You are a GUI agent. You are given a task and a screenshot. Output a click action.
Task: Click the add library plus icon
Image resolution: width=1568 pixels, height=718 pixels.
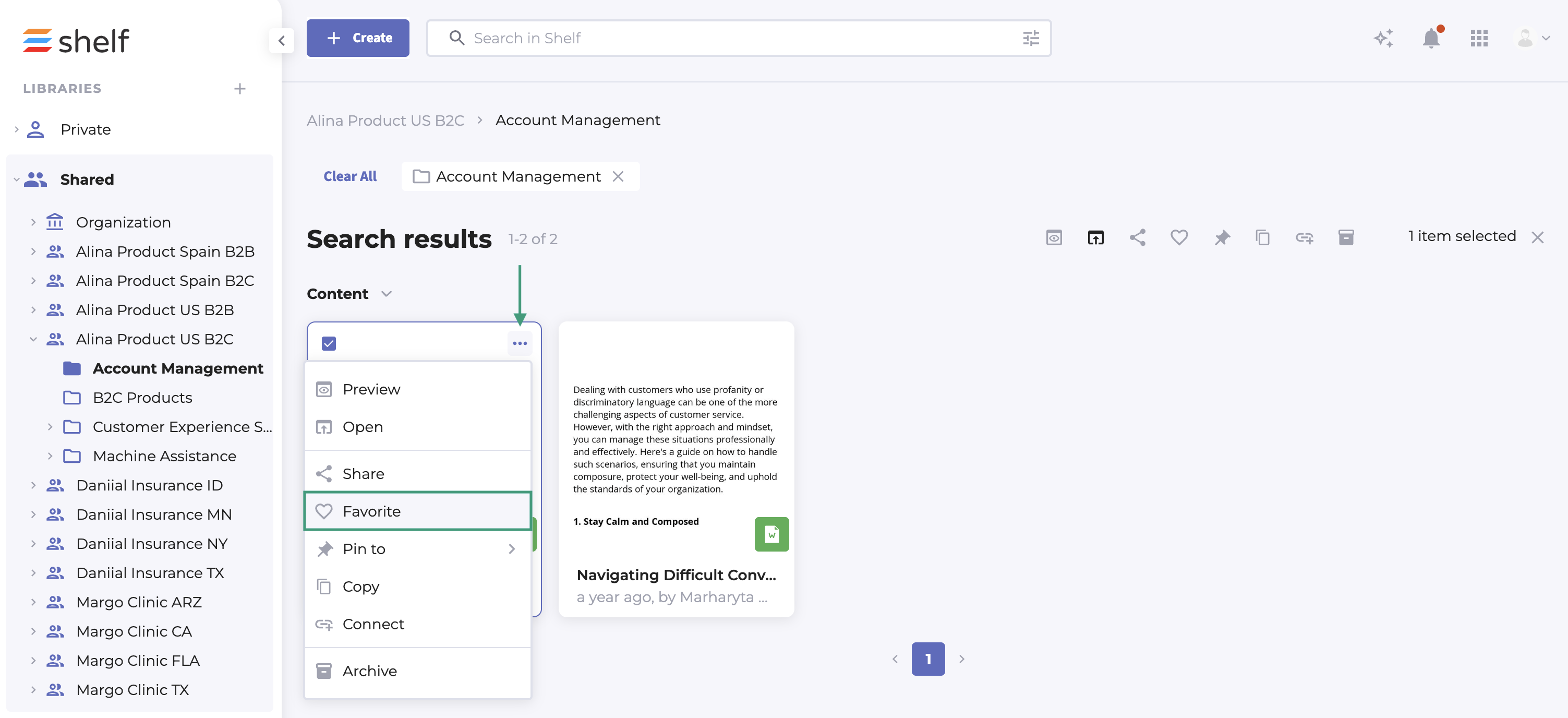coord(240,89)
